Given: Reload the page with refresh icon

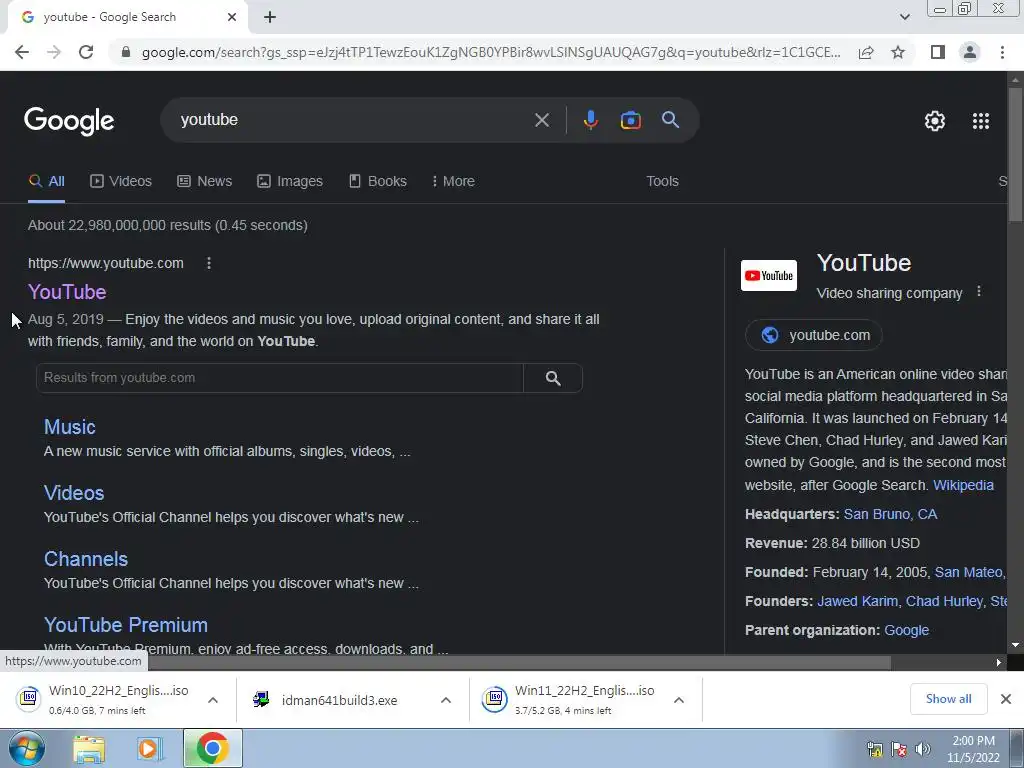Looking at the screenshot, I should point(86,52).
